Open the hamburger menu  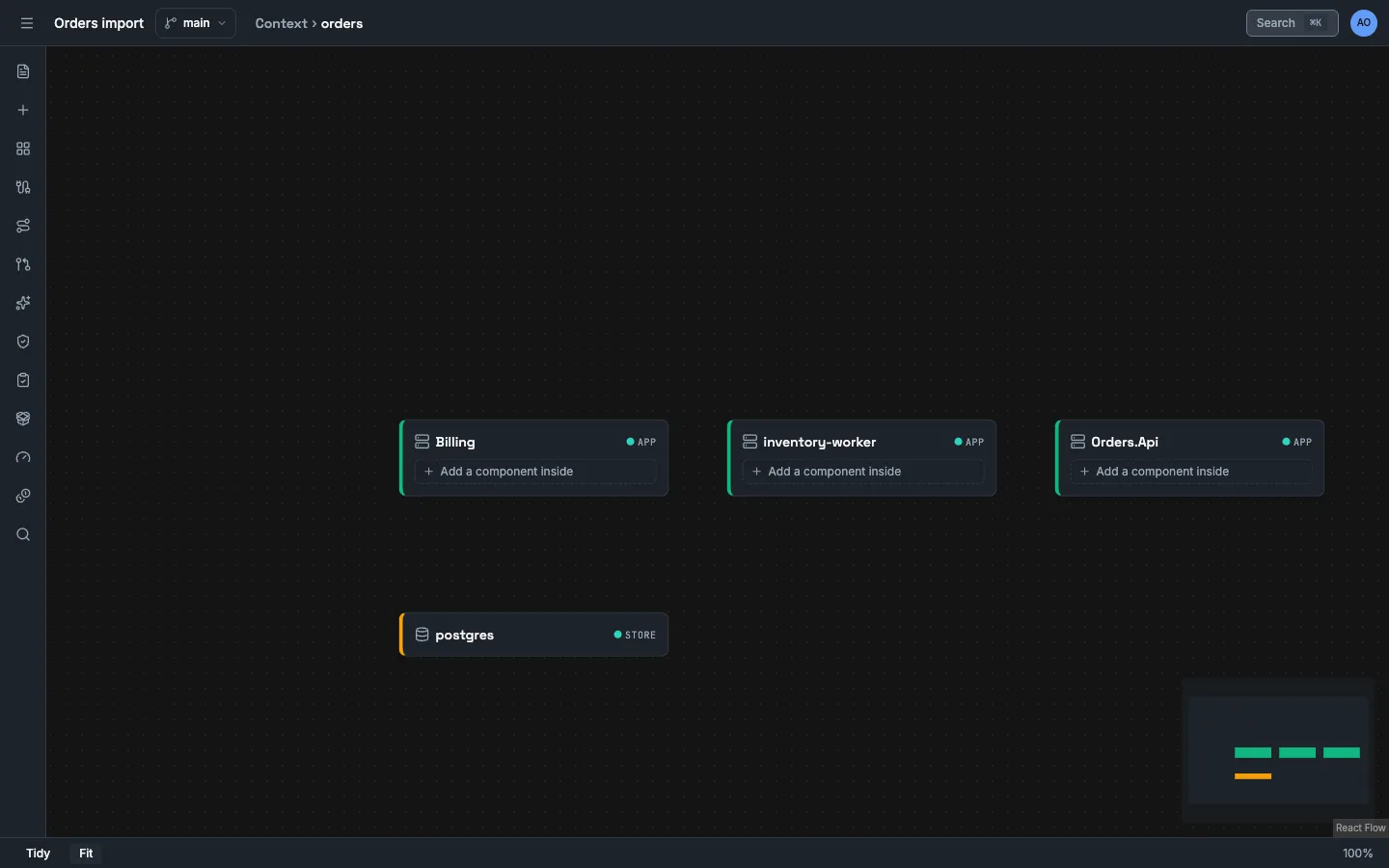27,23
